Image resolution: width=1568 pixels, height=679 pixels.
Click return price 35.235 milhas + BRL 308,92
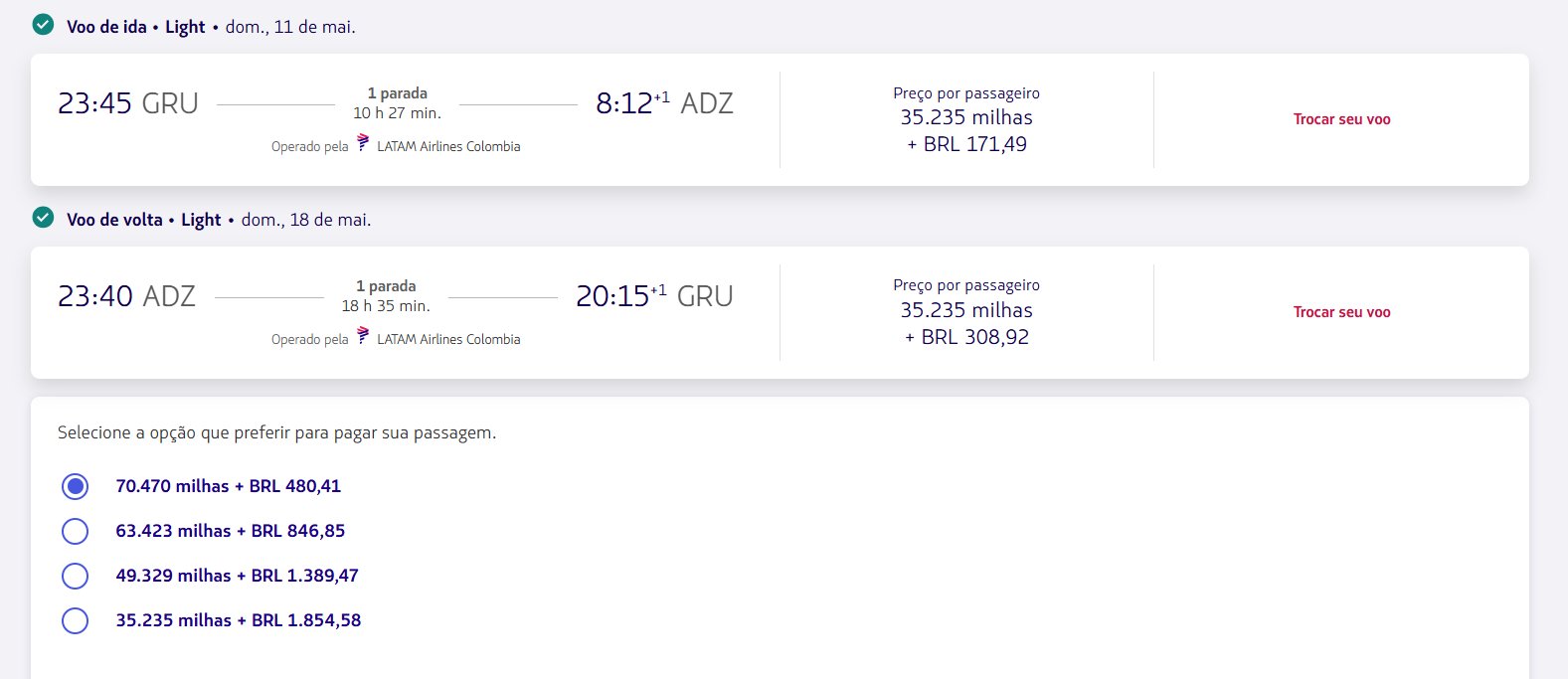pyautogui.click(x=966, y=323)
